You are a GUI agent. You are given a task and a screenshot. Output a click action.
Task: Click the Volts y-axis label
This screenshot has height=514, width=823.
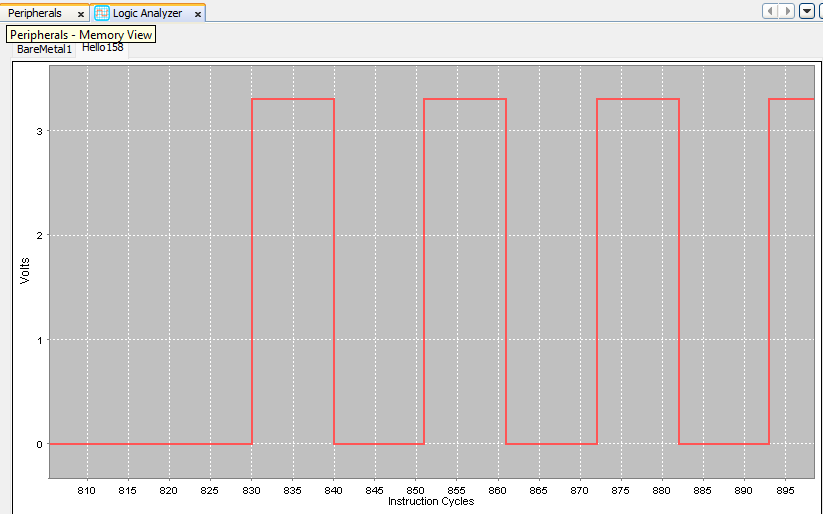[25, 270]
